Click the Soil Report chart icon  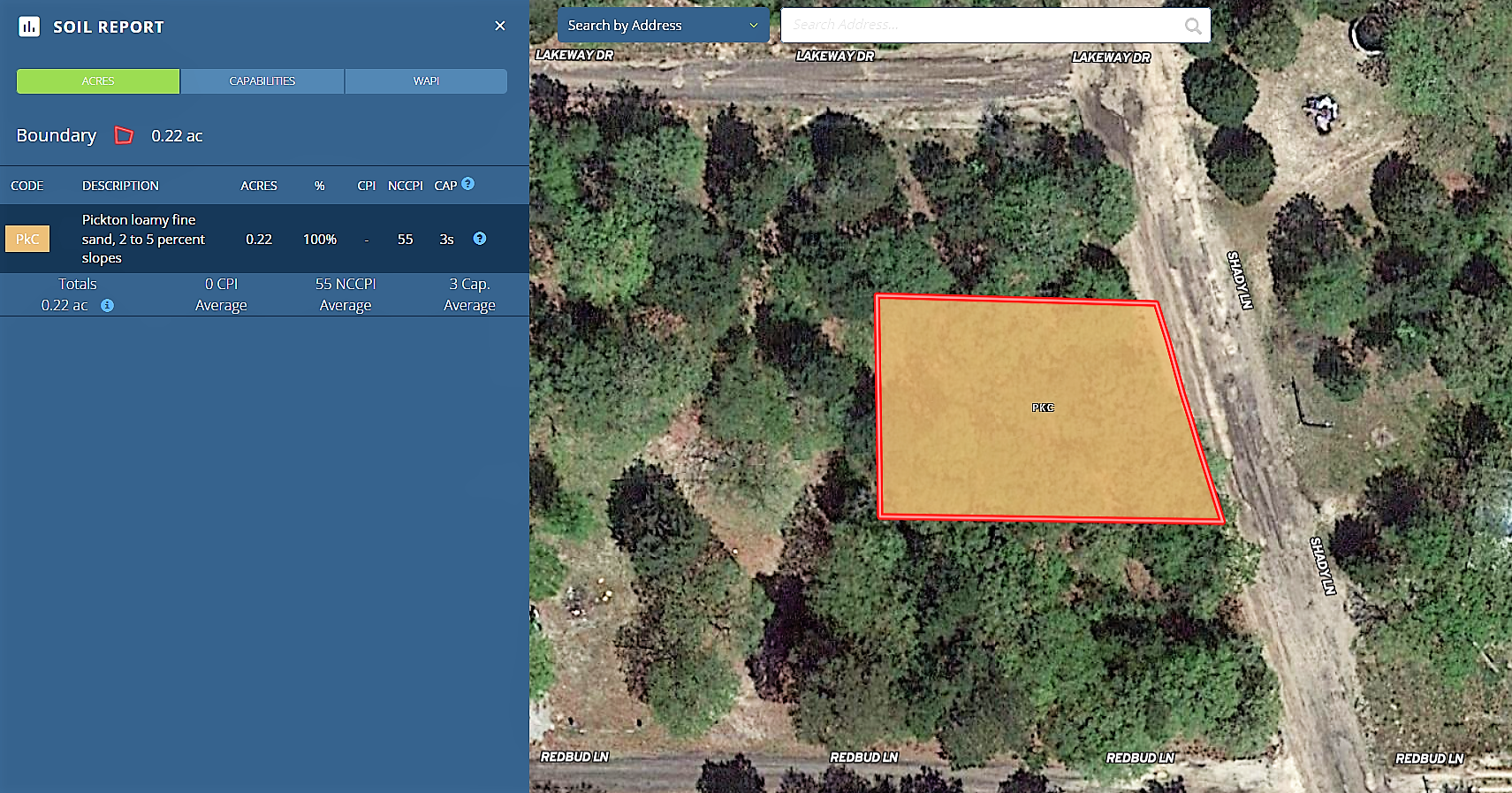click(x=29, y=27)
